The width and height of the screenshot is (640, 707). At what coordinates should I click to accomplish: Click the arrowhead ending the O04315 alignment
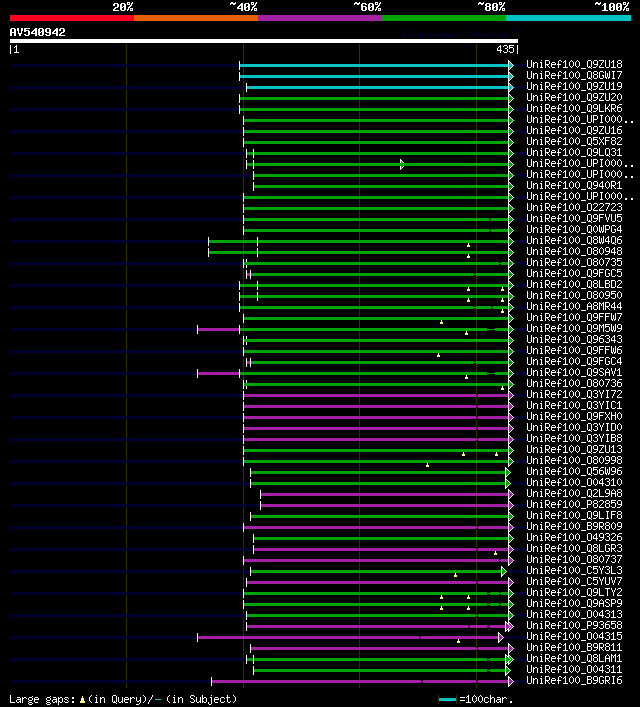coord(501,638)
